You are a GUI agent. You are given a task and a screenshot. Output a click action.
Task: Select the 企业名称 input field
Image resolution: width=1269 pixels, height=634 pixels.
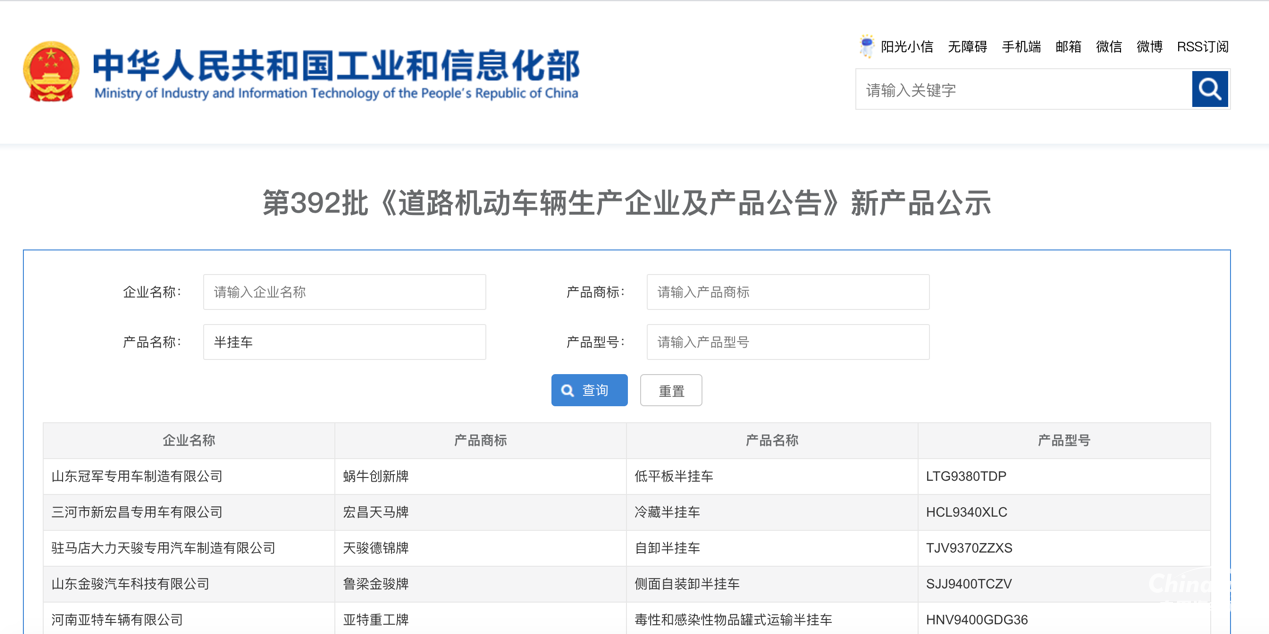(344, 291)
